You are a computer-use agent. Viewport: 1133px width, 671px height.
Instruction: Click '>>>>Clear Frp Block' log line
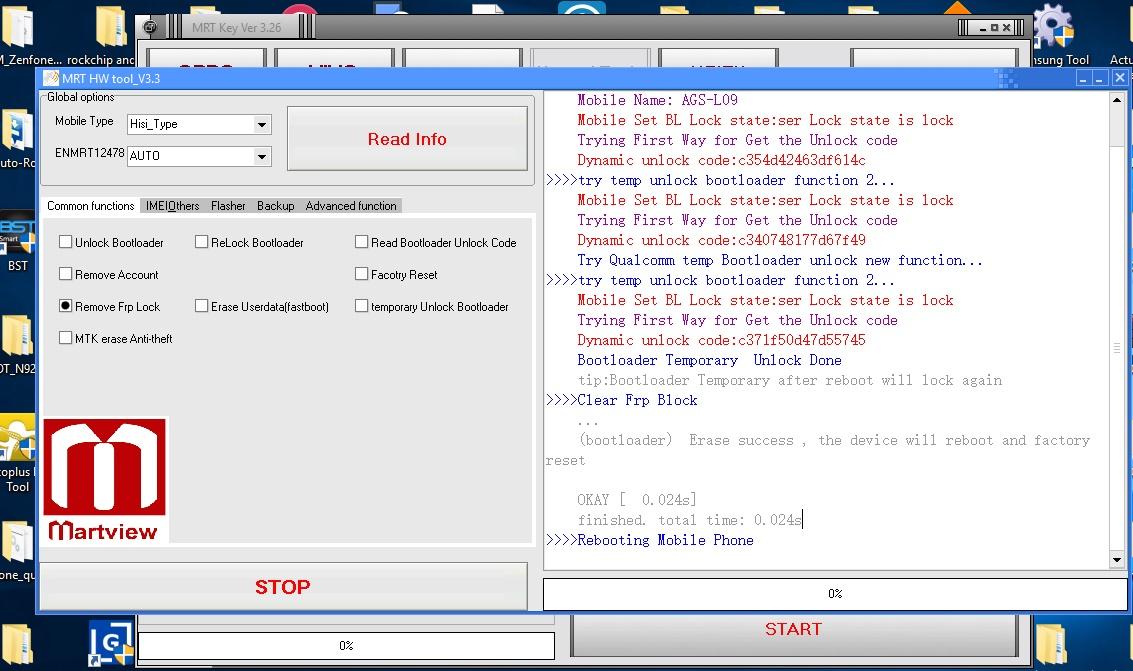pos(622,400)
